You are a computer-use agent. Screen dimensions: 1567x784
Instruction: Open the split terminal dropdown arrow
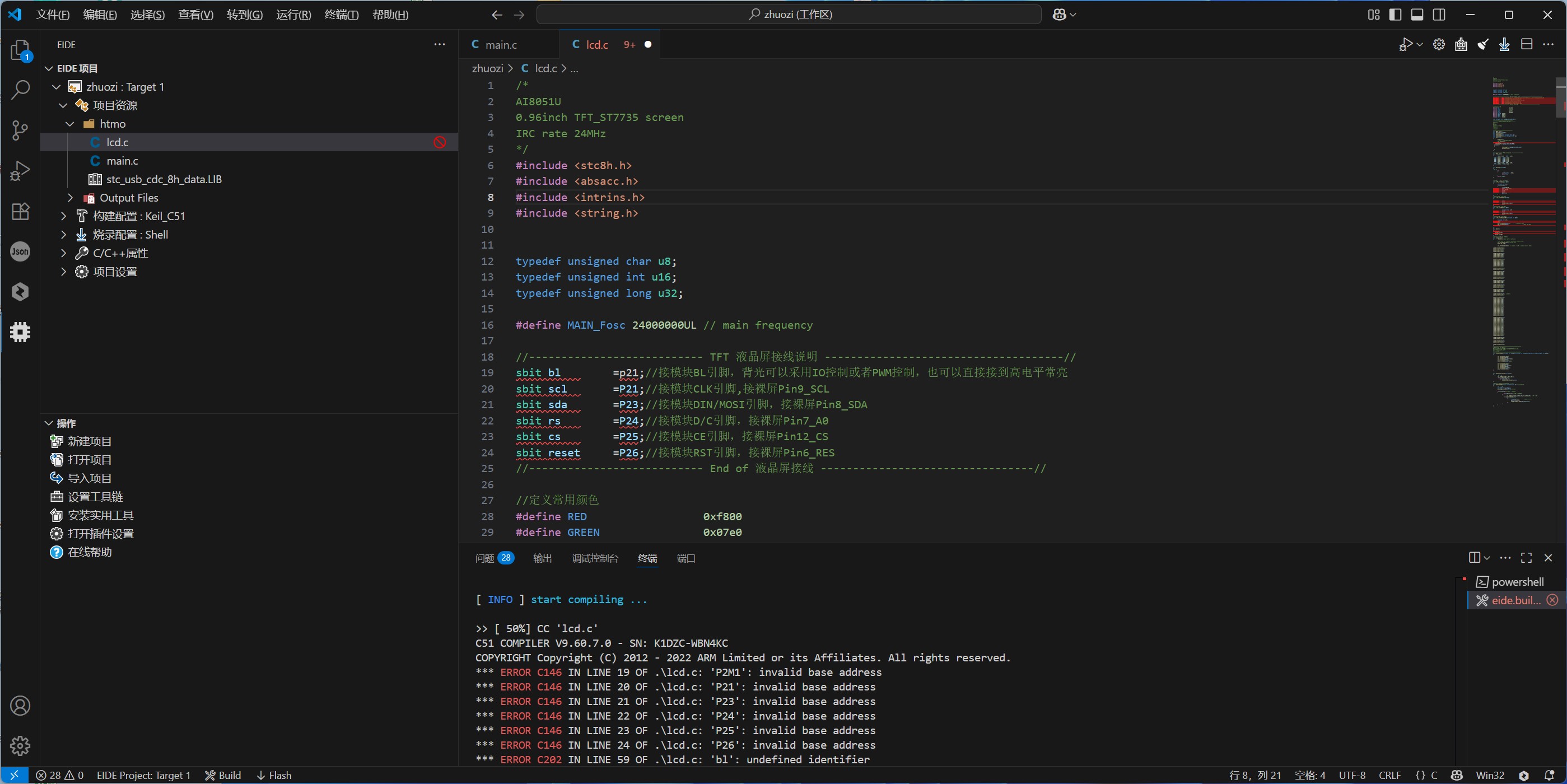(1487, 558)
